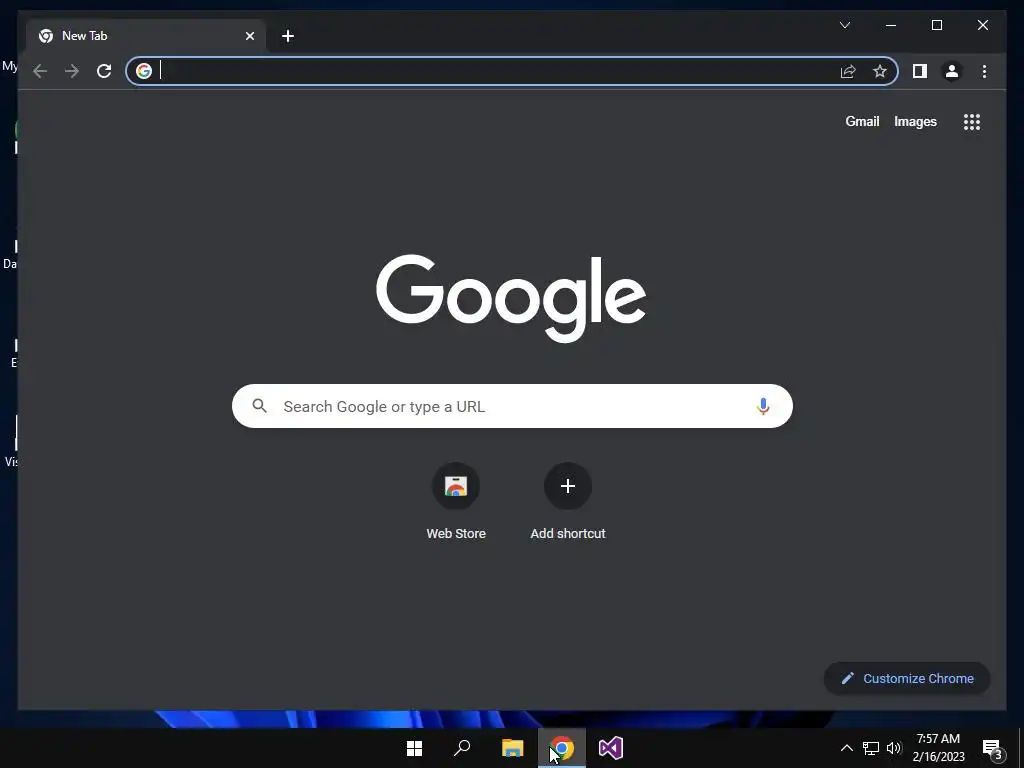
Task: Open File Explorer from the taskbar
Action: coord(512,748)
